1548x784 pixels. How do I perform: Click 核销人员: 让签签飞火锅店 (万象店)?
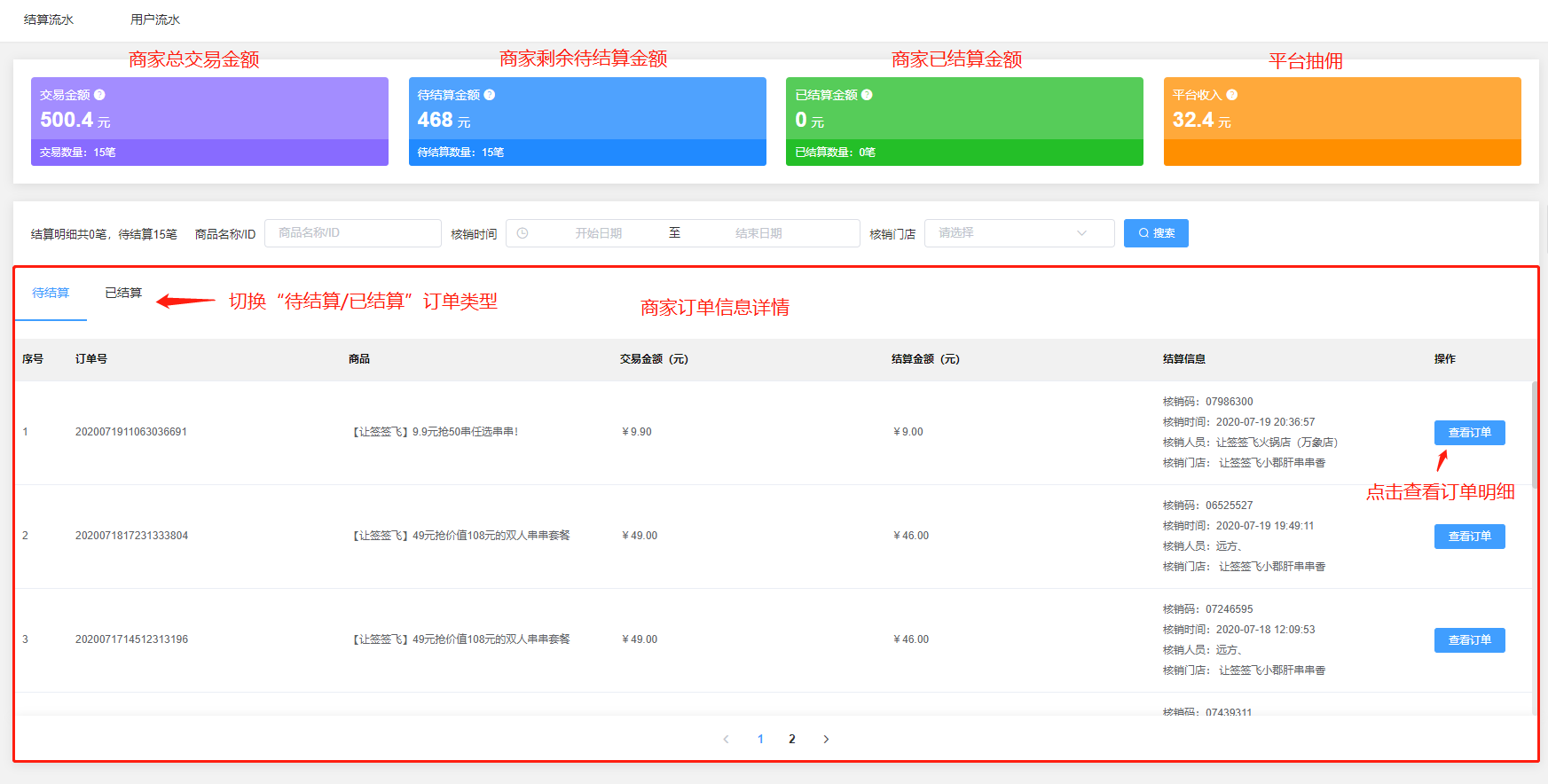pyautogui.click(x=1251, y=443)
